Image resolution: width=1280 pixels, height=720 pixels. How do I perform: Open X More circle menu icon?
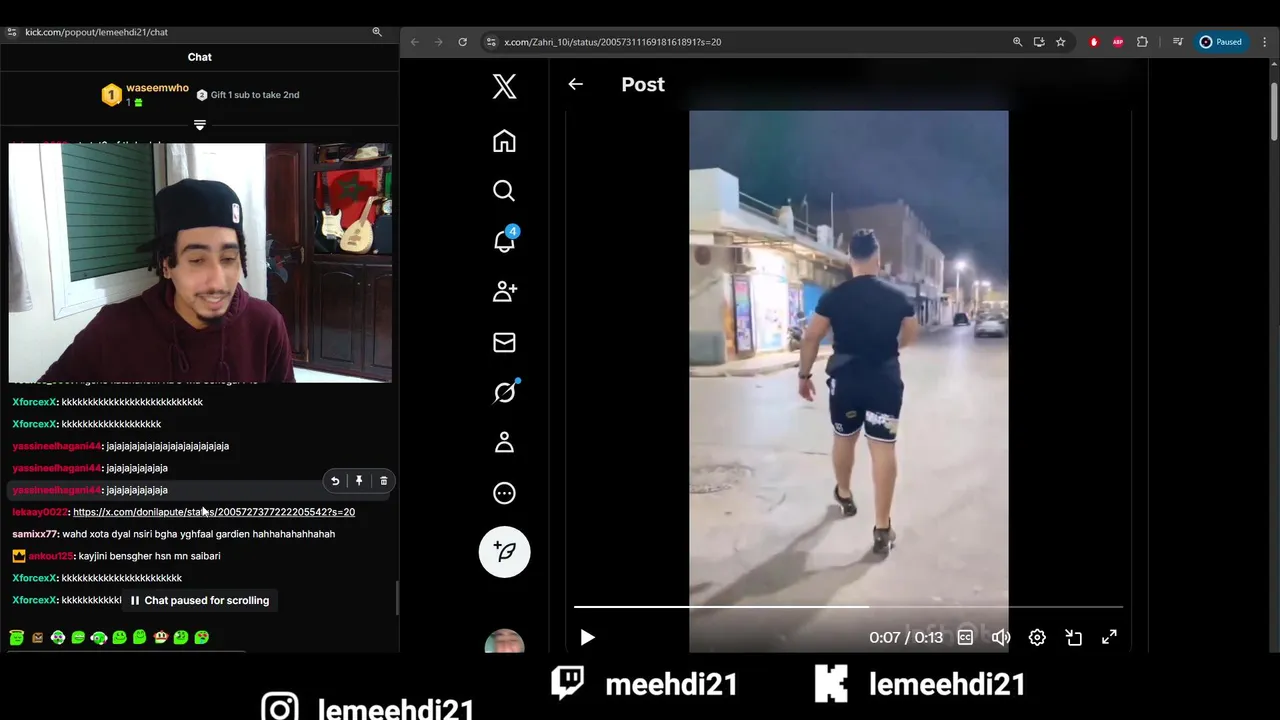(x=504, y=493)
